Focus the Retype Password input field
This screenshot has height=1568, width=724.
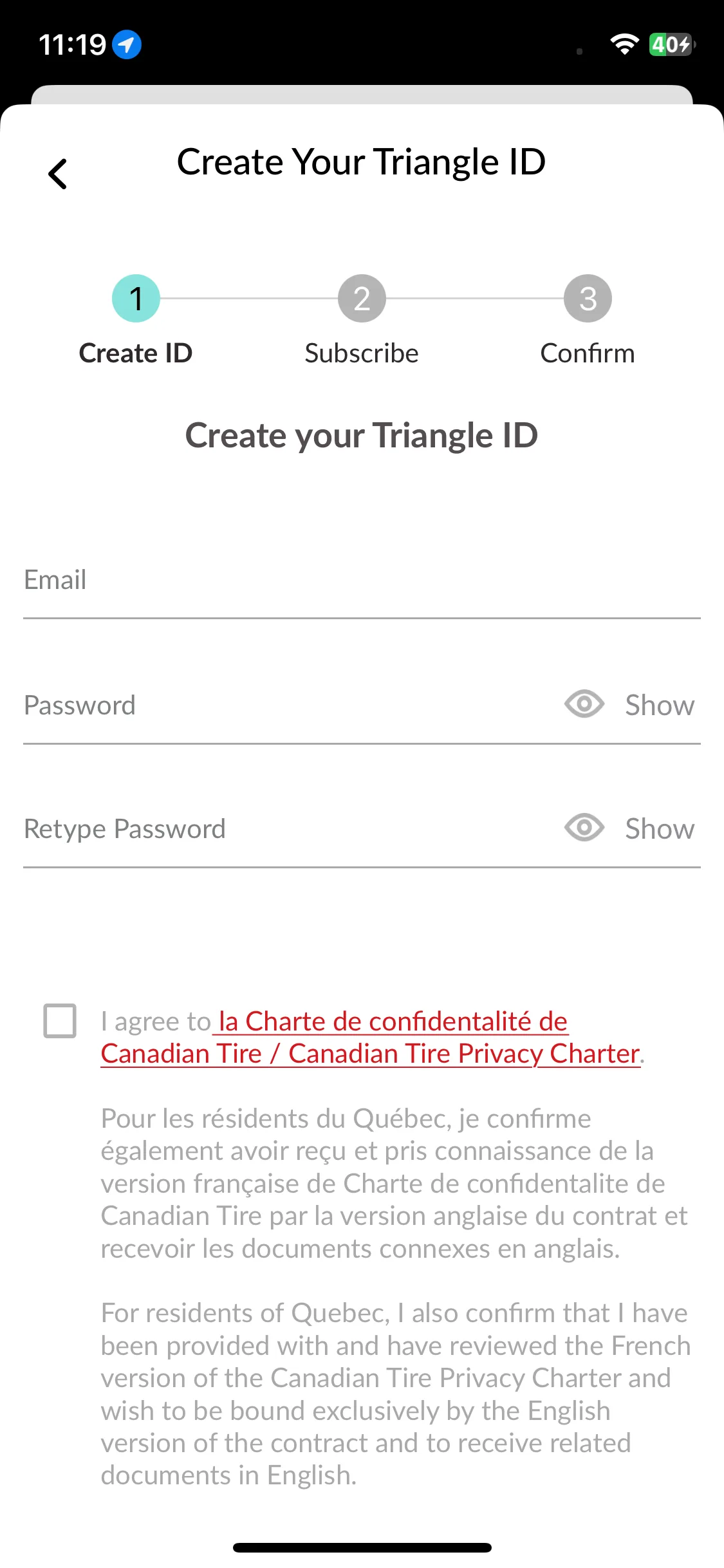coord(290,829)
